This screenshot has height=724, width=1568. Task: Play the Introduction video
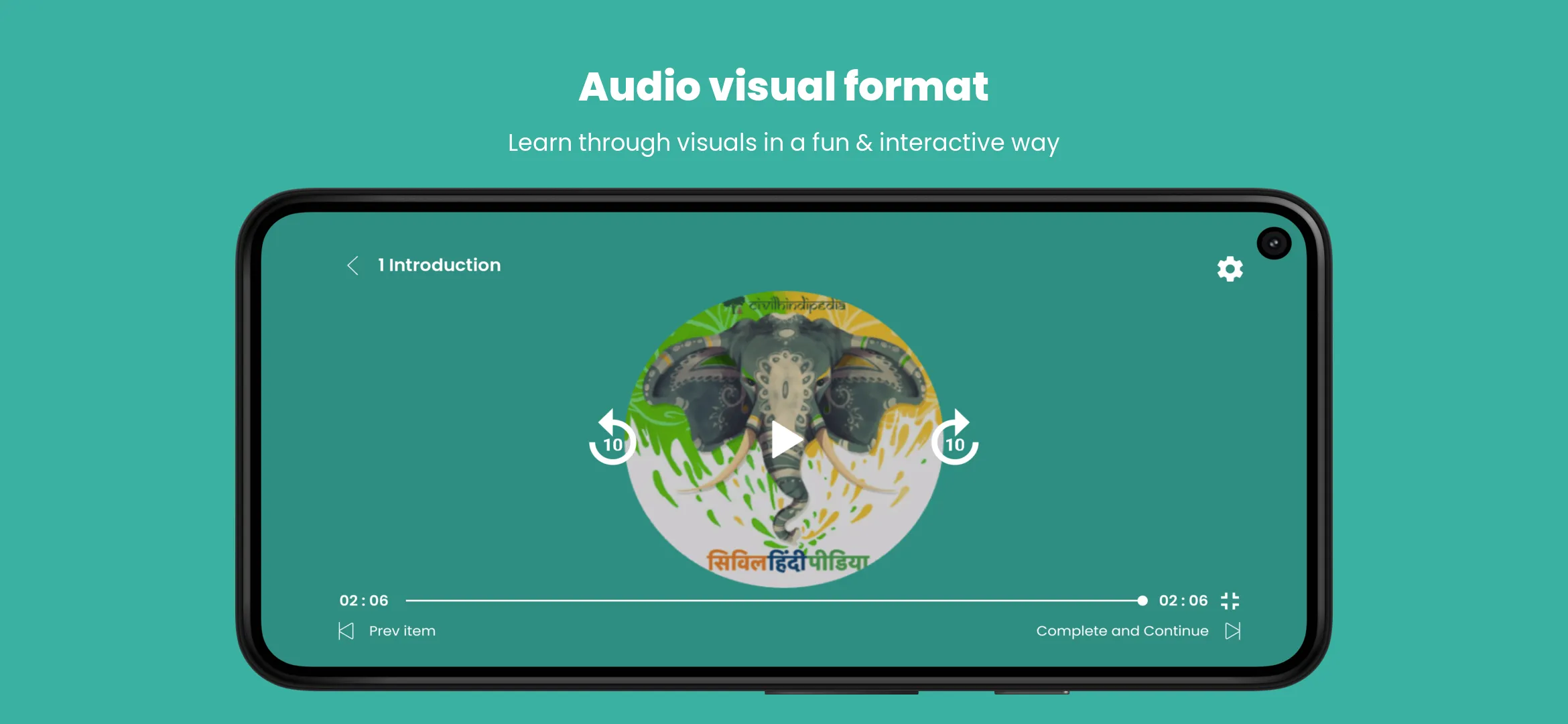point(786,440)
